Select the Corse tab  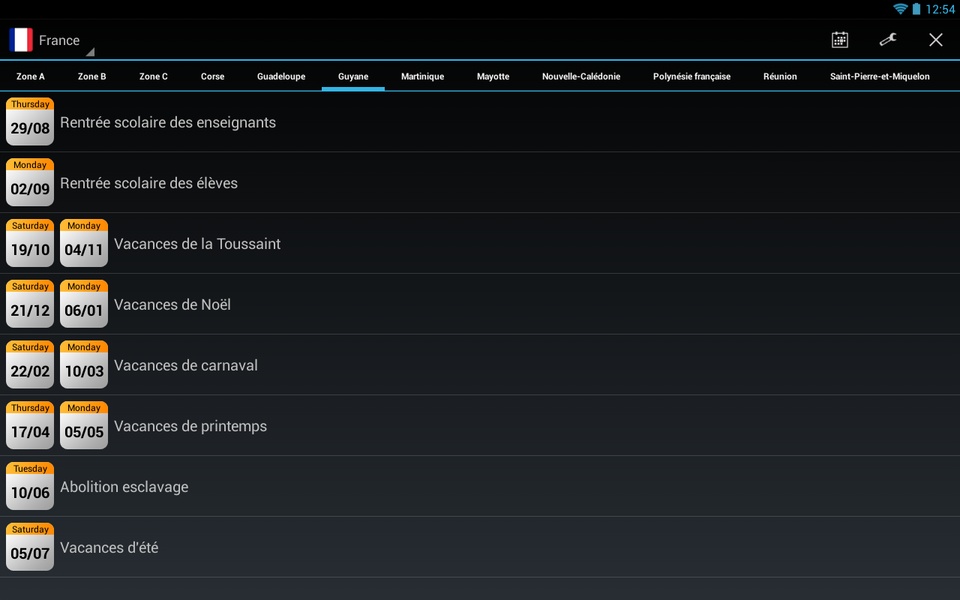tap(212, 77)
